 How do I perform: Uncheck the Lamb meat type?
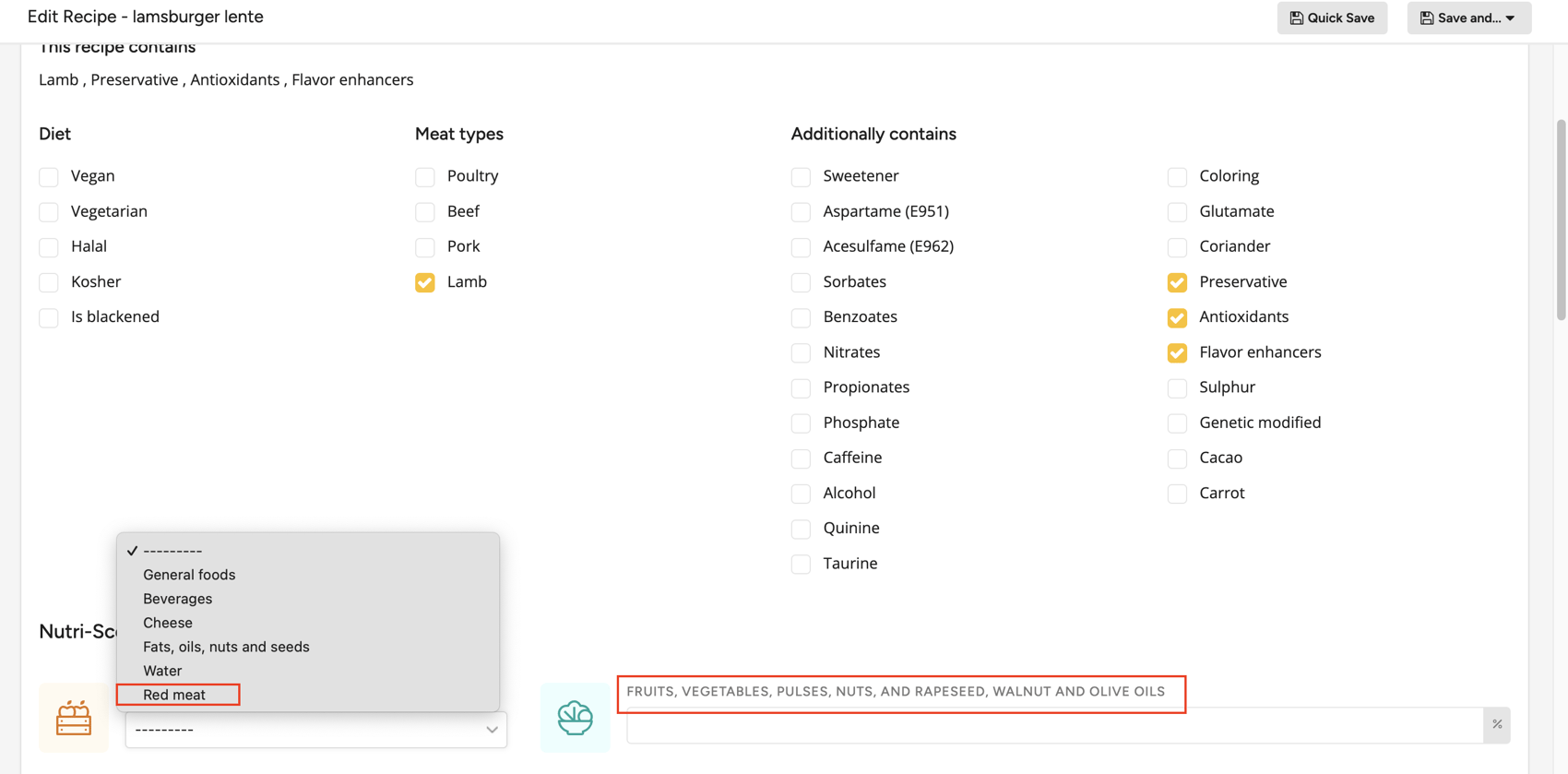click(425, 281)
